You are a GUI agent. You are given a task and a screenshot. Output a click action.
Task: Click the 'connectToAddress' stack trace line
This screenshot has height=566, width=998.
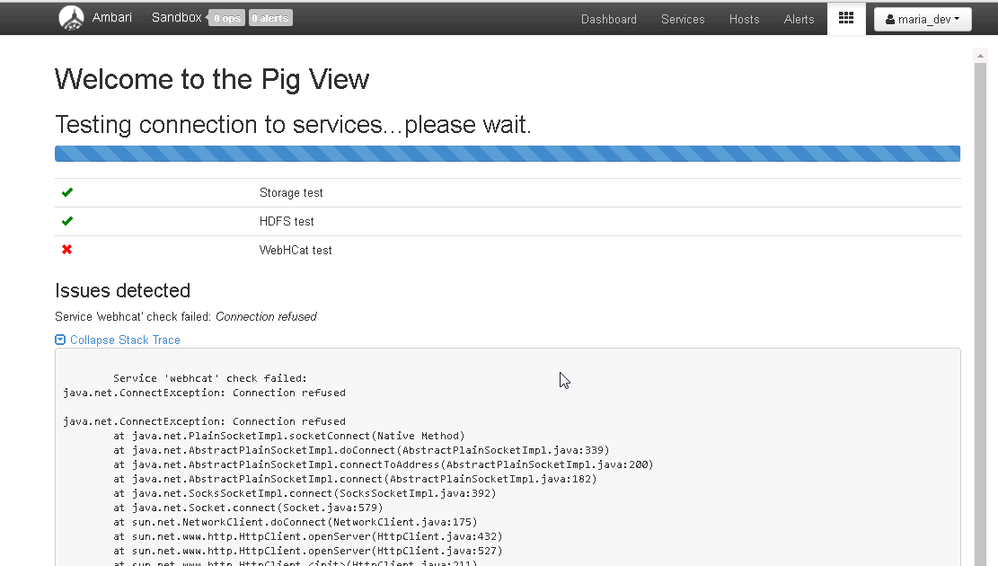coord(383,465)
